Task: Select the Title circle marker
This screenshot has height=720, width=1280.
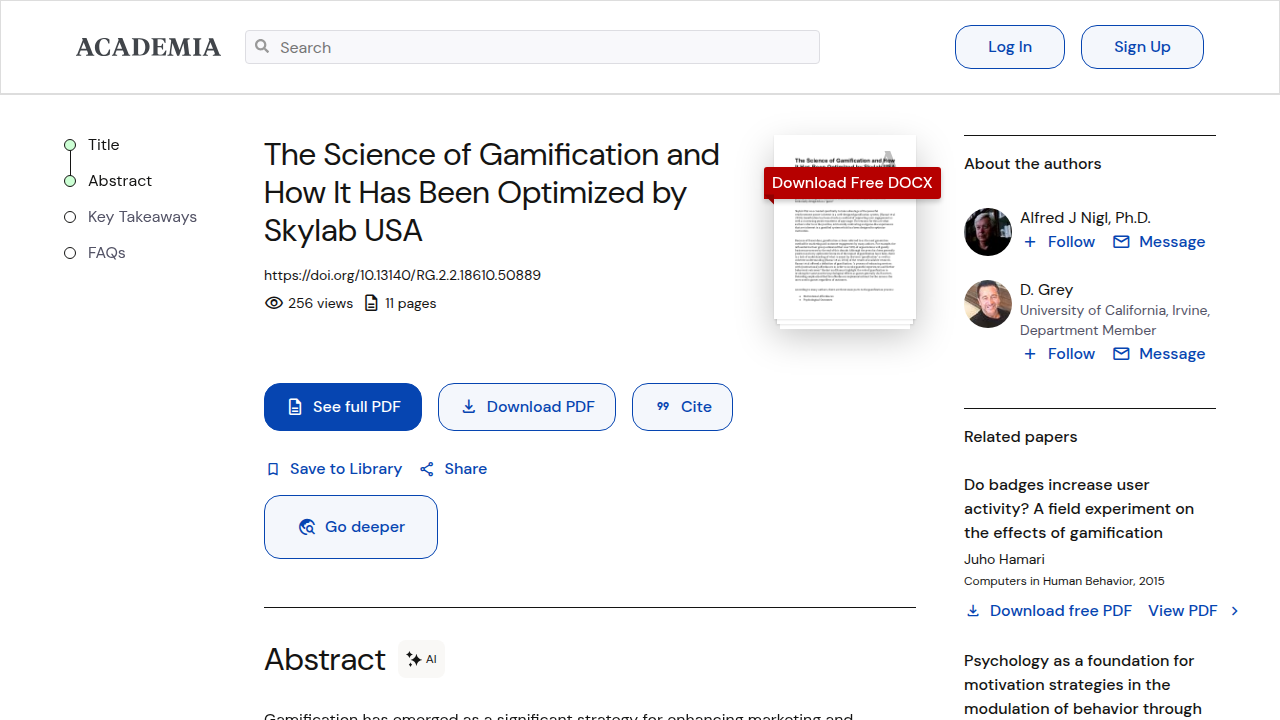Action: 70,145
